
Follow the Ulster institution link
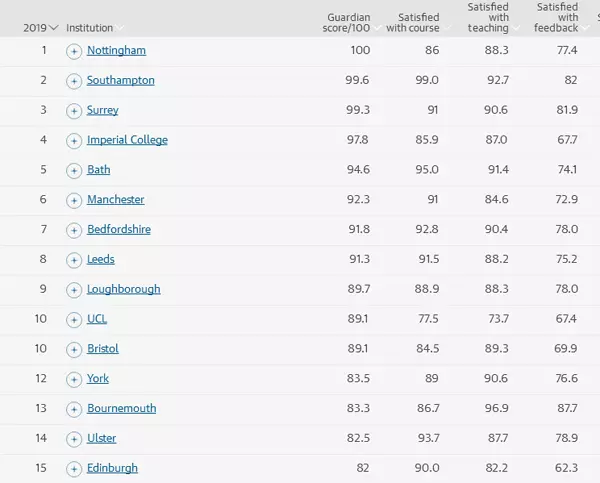pos(101,438)
